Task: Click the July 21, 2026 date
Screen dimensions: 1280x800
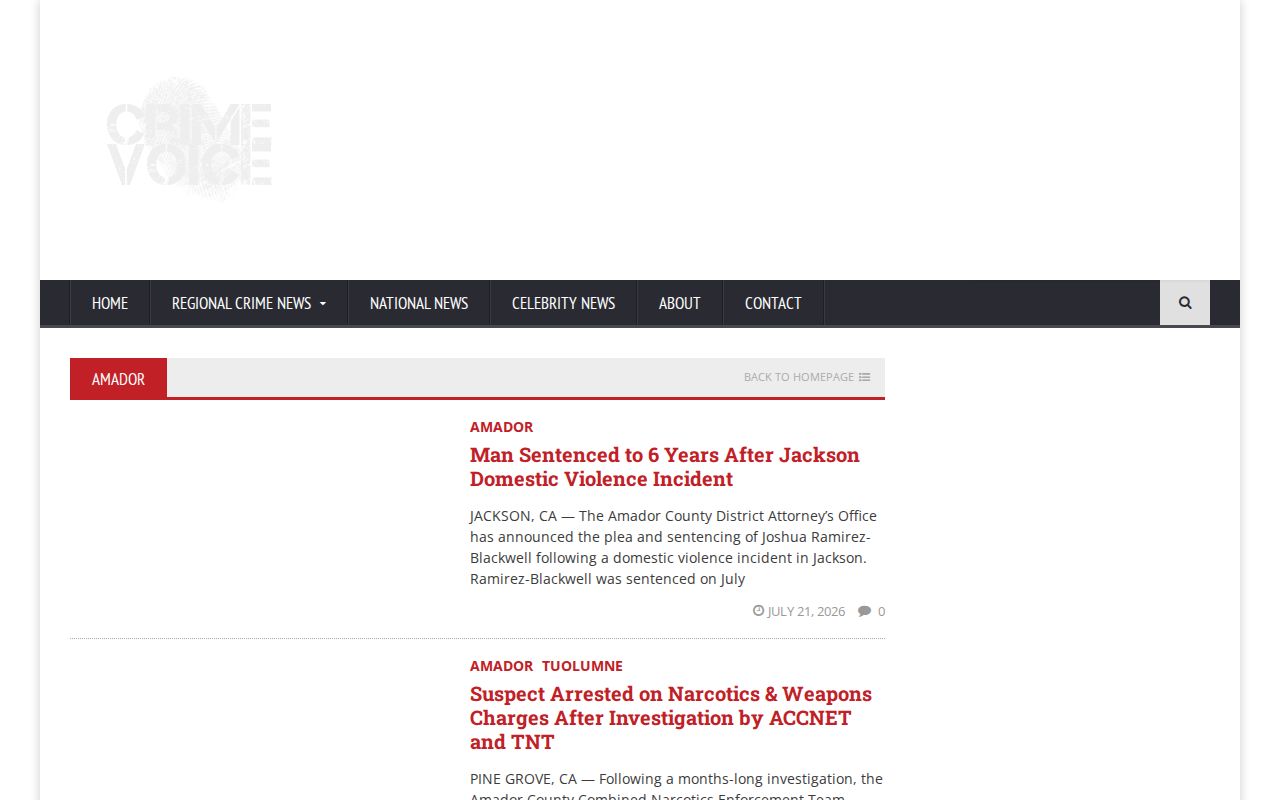Action: (806, 611)
